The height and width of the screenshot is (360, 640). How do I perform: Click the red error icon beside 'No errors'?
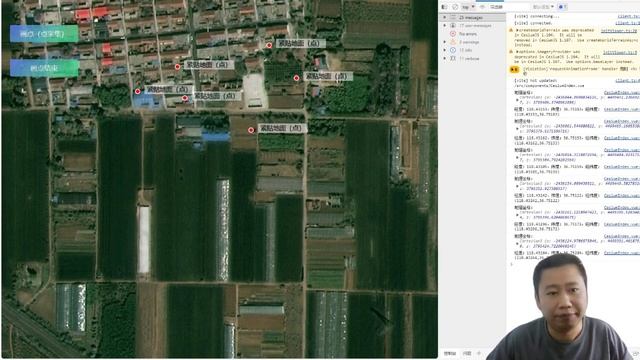pyautogui.click(x=453, y=34)
